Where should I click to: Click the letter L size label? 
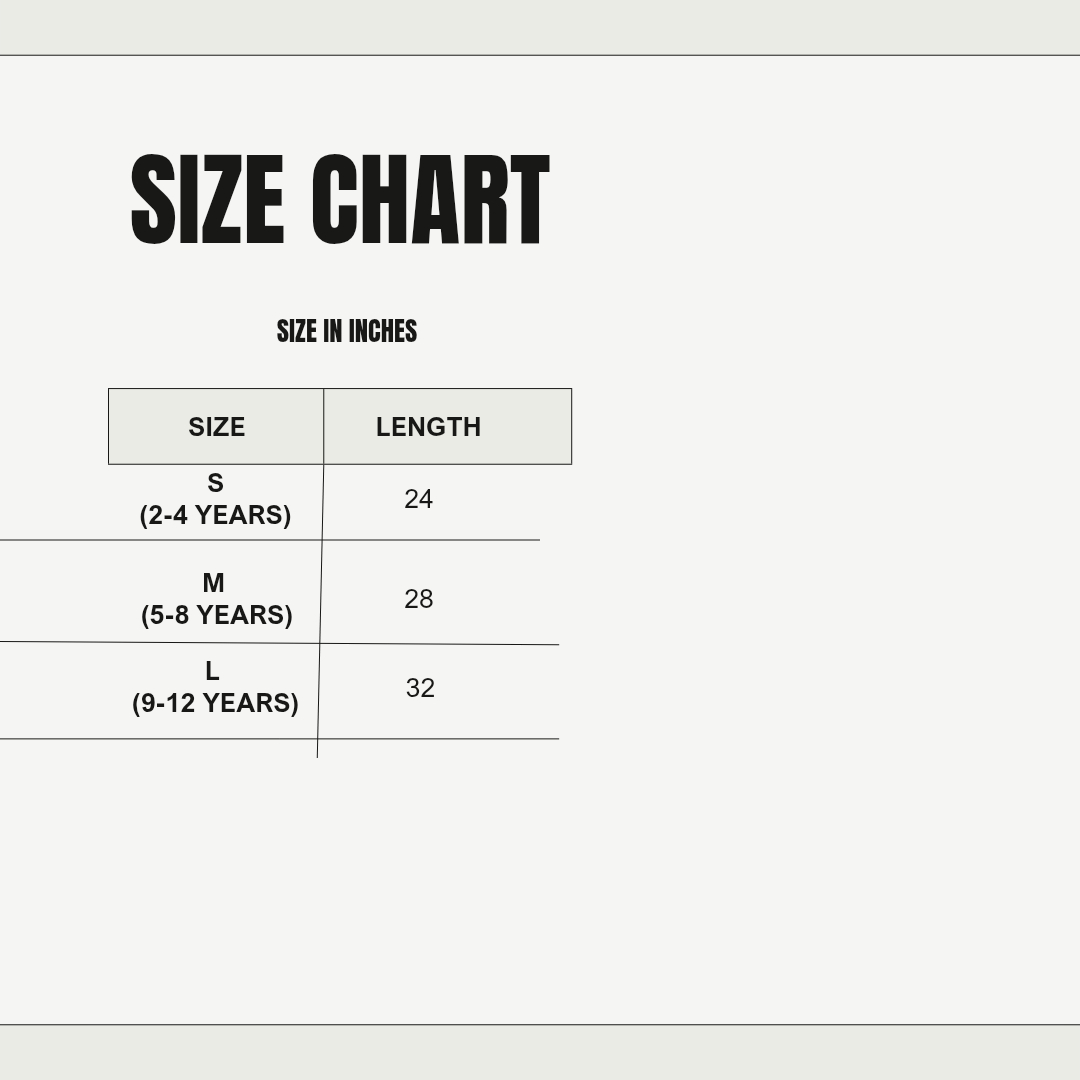(212, 671)
